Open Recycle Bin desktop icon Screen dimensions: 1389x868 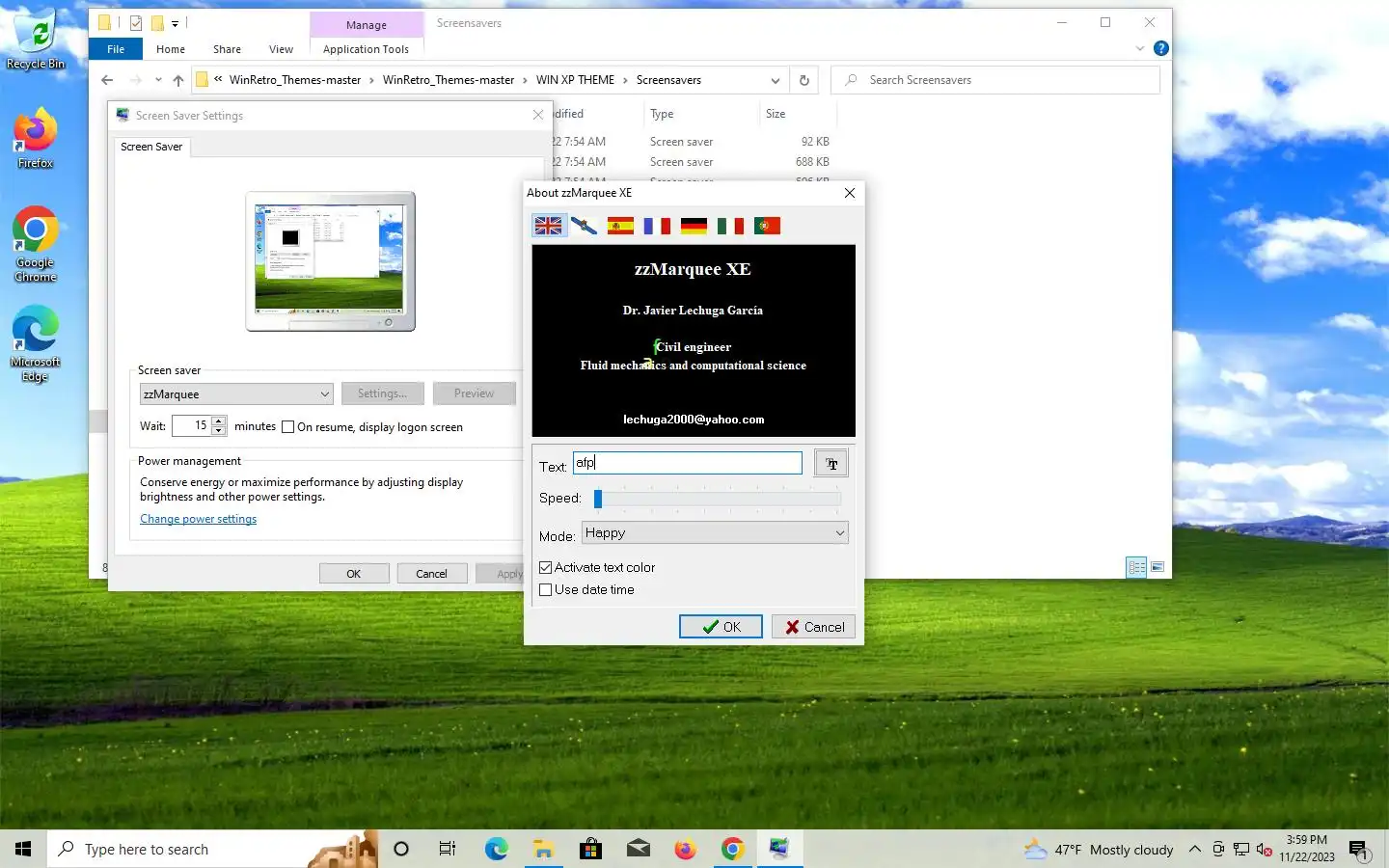tap(36, 41)
